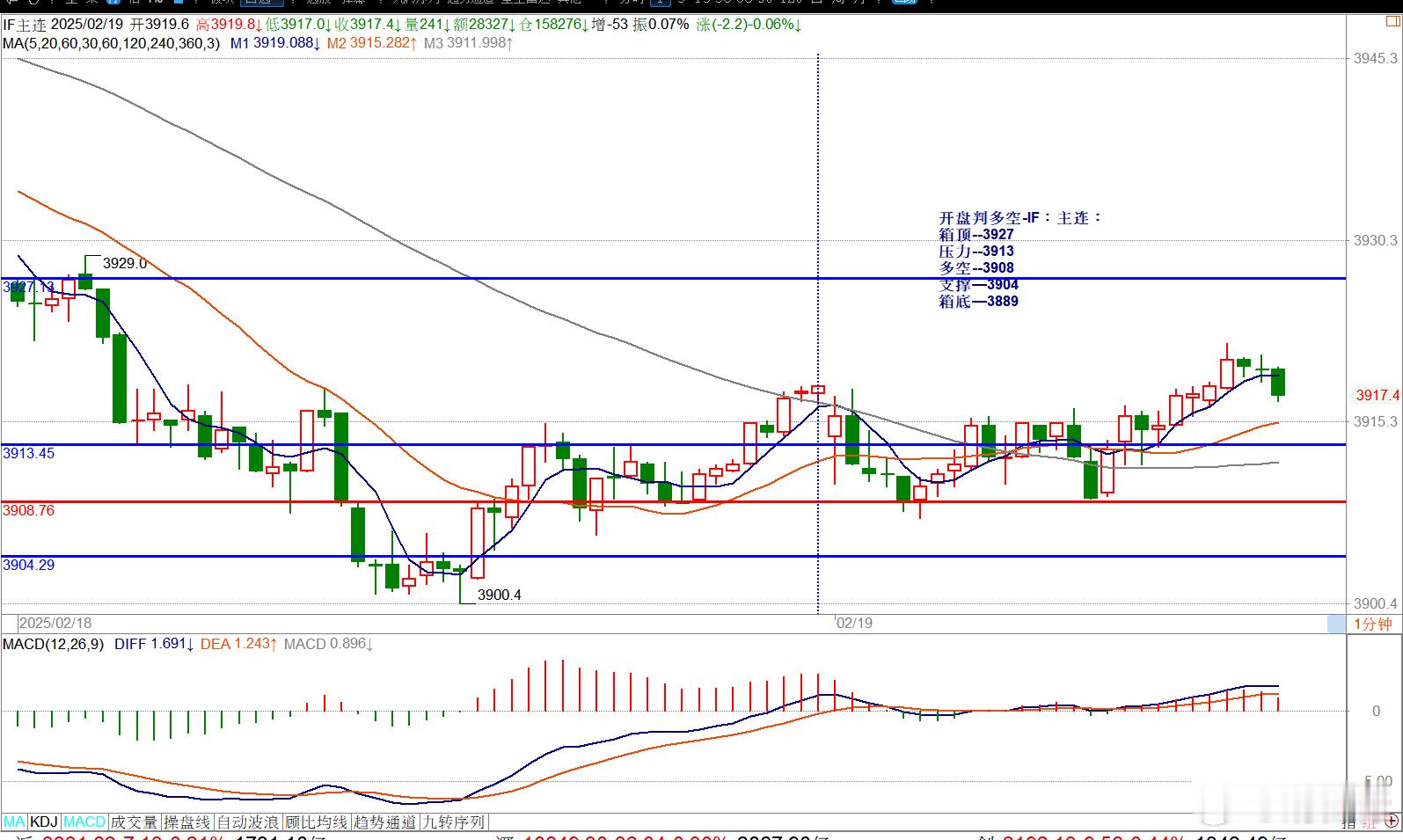The image size is (1403, 840).
Task: Click the 压力--3913 annotation text
Action: click(976, 251)
